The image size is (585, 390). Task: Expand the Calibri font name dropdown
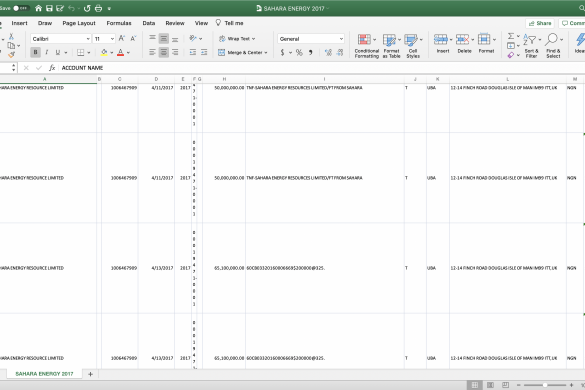click(x=88, y=39)
